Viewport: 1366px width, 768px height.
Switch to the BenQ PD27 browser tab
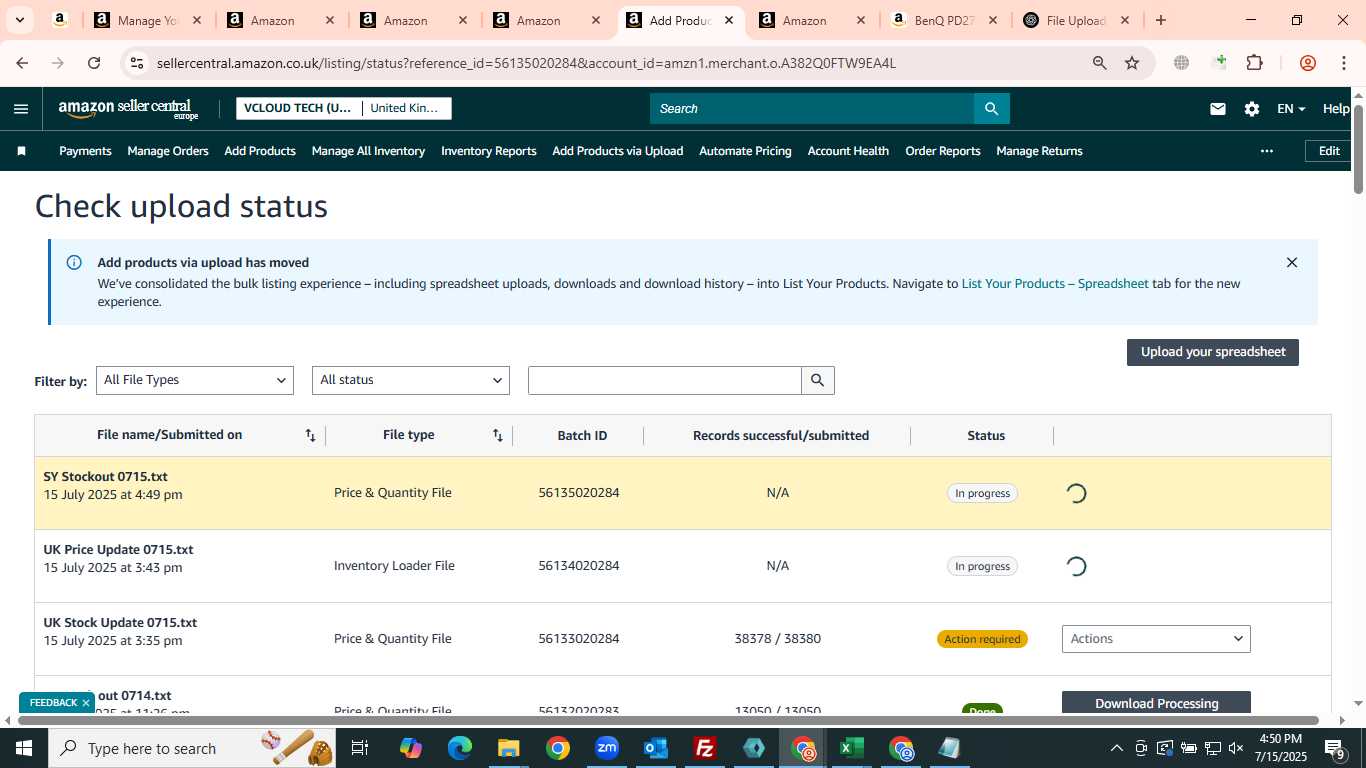(943, 20)
